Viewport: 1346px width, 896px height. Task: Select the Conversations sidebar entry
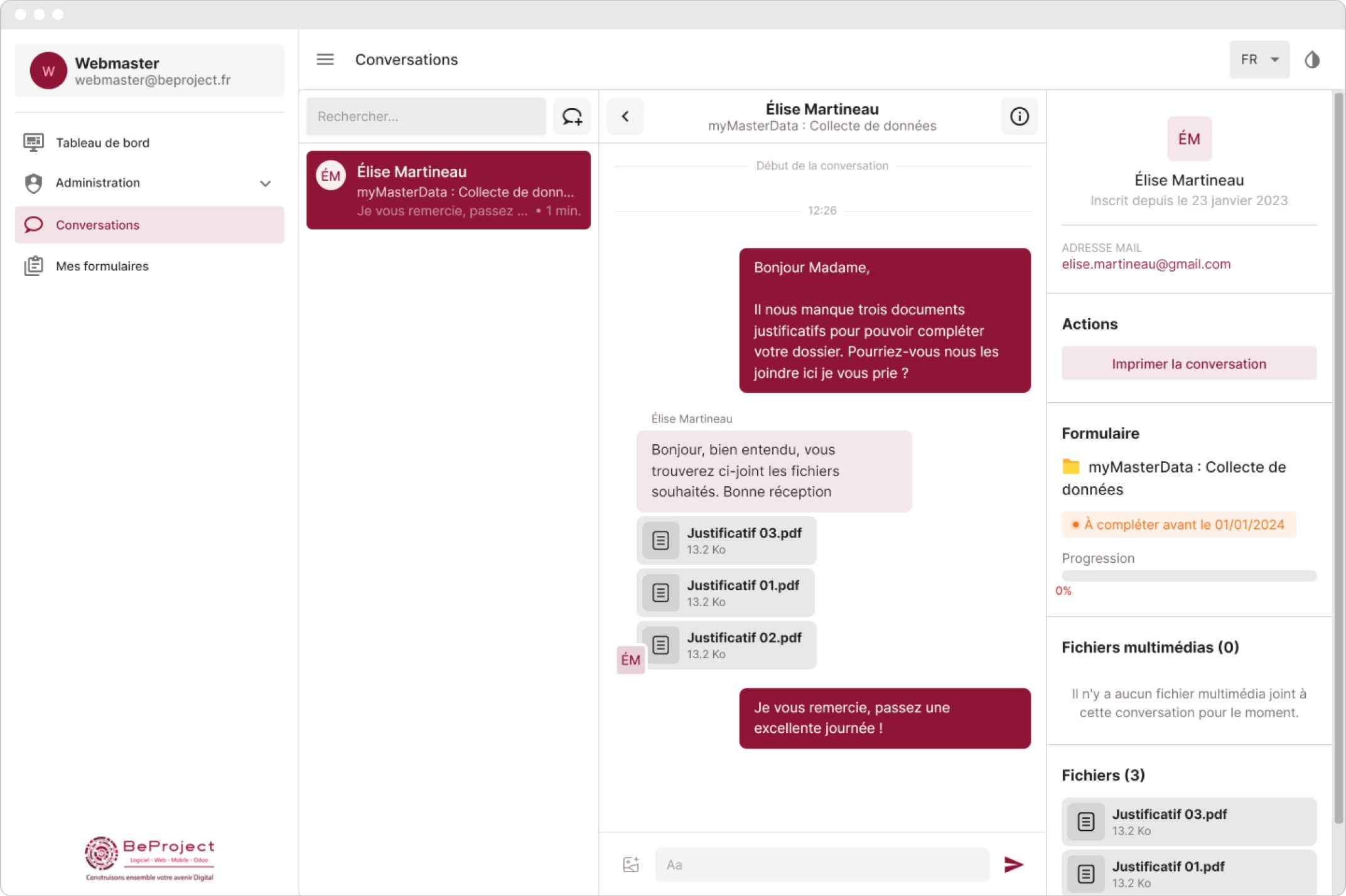pos(97,225)
